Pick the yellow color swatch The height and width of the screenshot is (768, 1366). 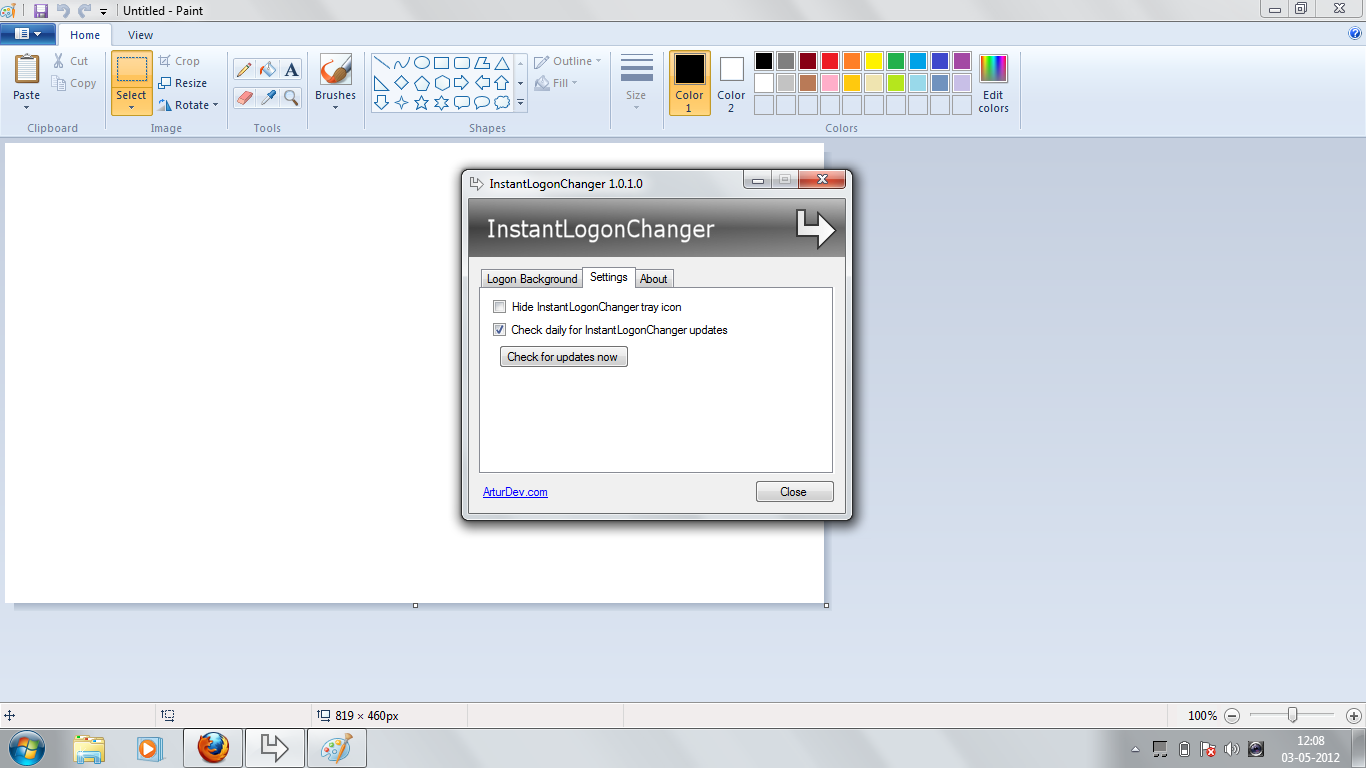click(874, 61)
